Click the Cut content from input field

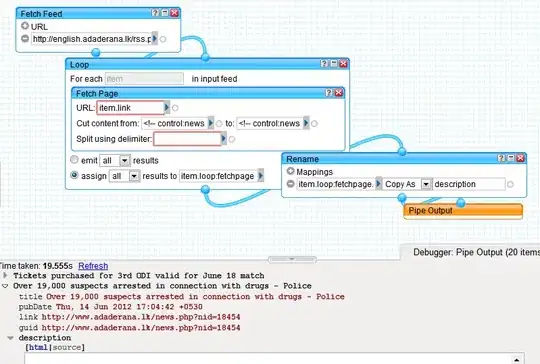coord(174,123)
